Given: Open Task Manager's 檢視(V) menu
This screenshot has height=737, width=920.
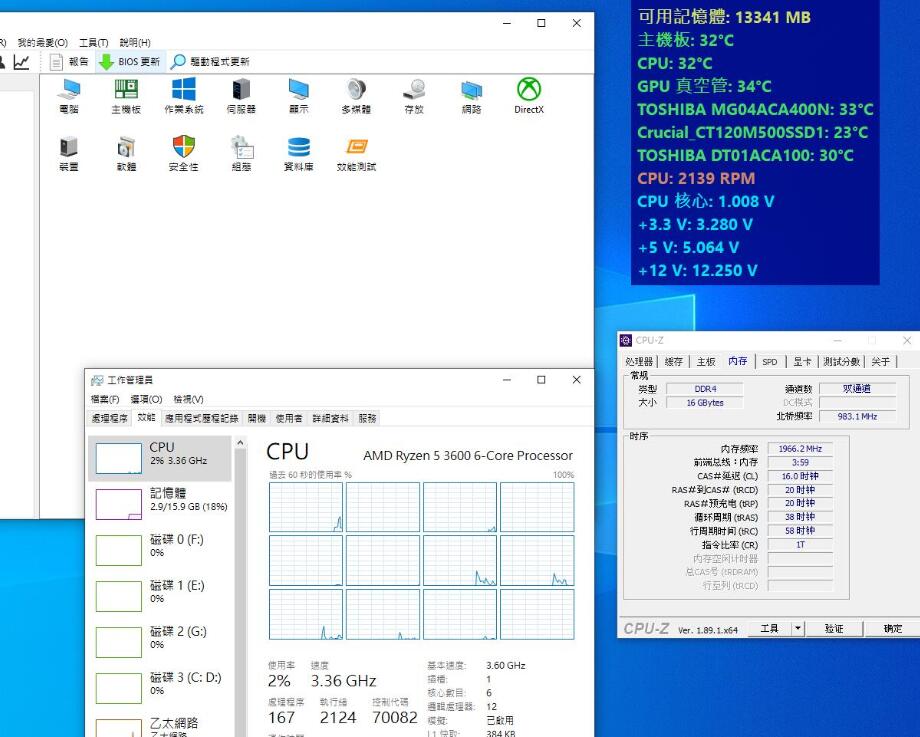Looking at the screenshot, I should click(x=188, y=399).
